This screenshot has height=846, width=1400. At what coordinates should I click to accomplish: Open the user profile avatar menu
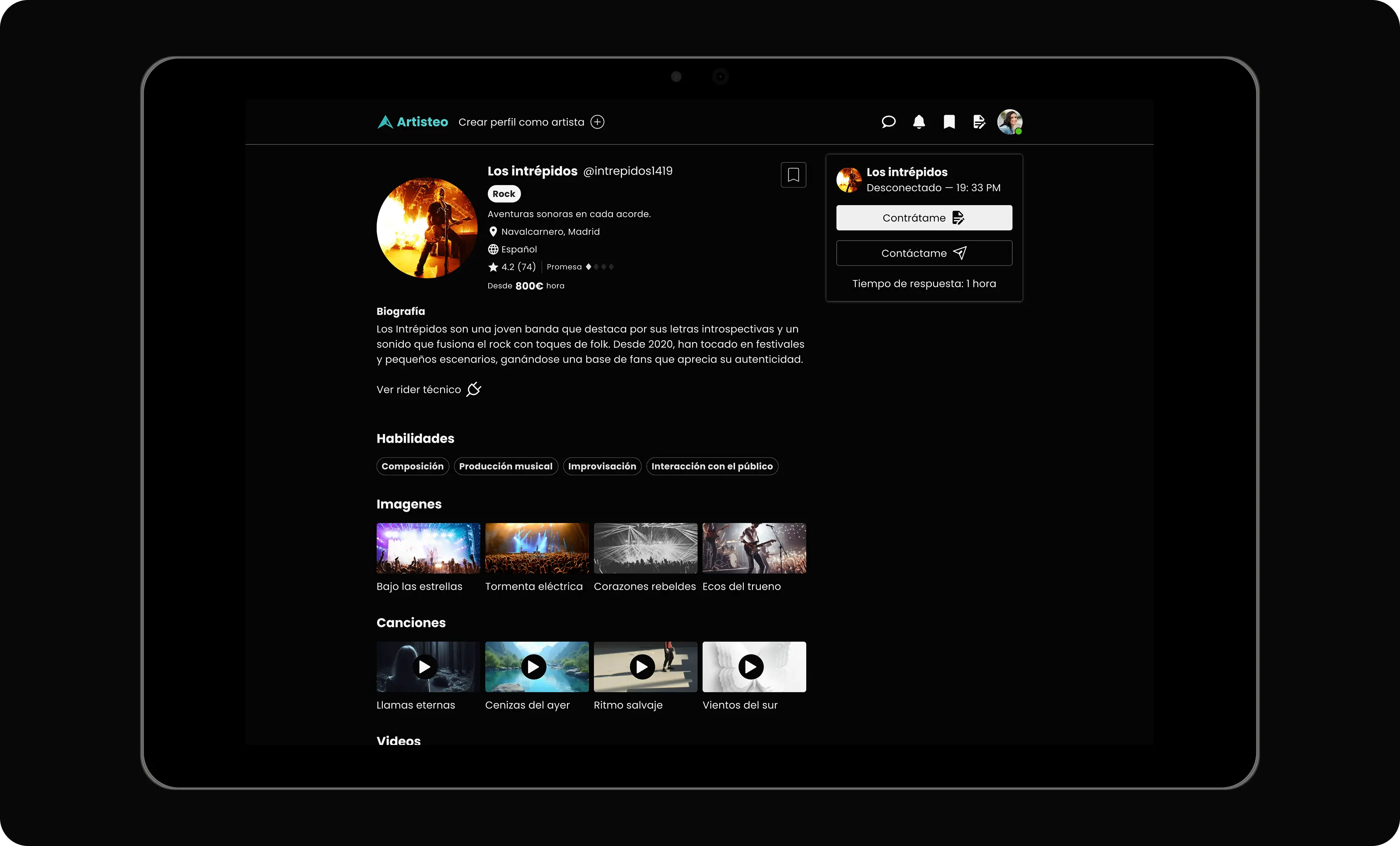pyautogui.click(x=1011, y=122)
